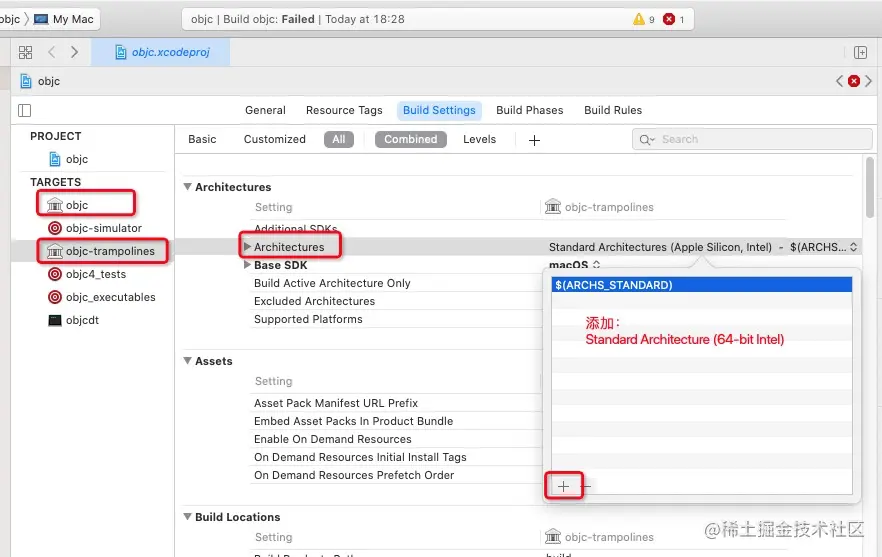Show Basic build settings
This screenshot has width=882, height=557.
tap(202, 139)
